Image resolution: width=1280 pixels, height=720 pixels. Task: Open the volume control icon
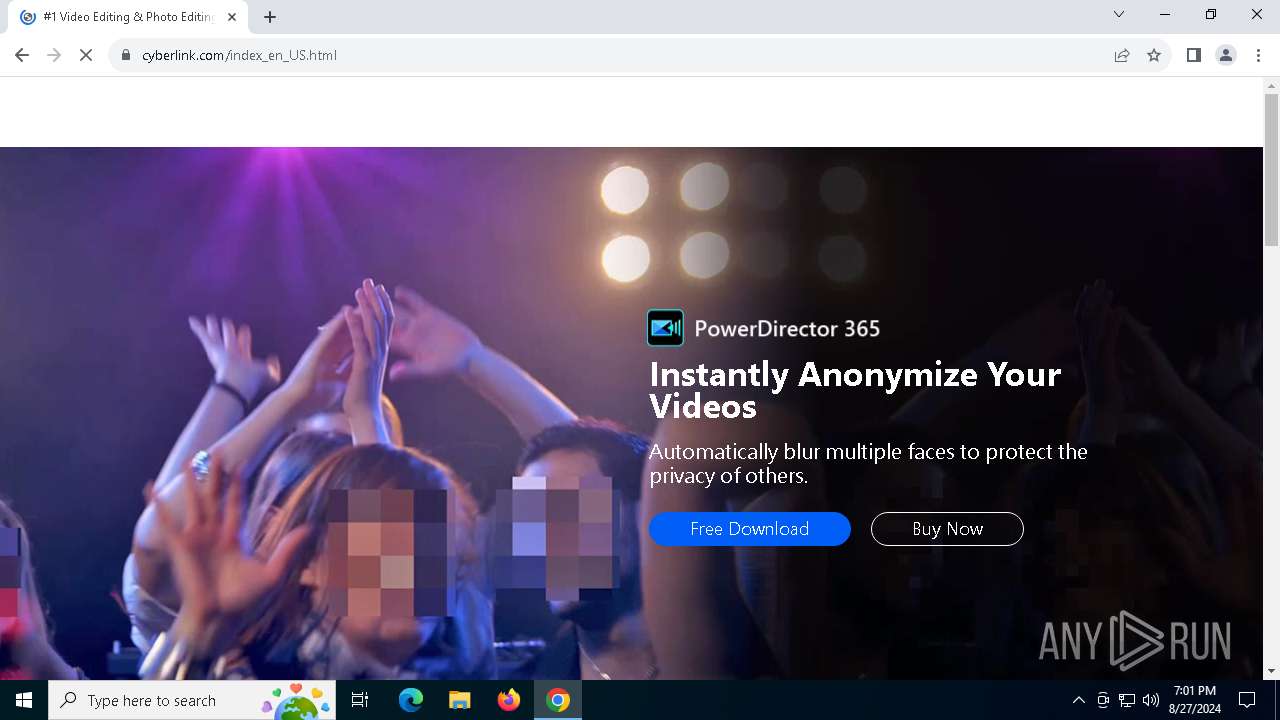tap(1151, 700)
